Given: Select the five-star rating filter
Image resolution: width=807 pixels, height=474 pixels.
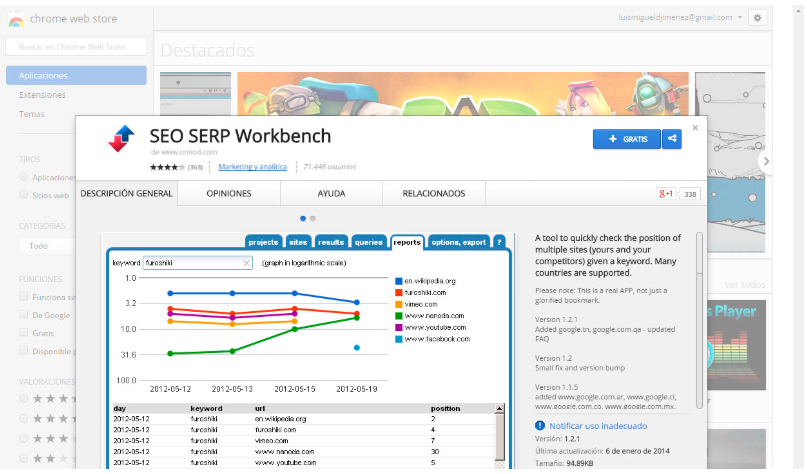Looking at the screenshot, I should tap(24, 398).
